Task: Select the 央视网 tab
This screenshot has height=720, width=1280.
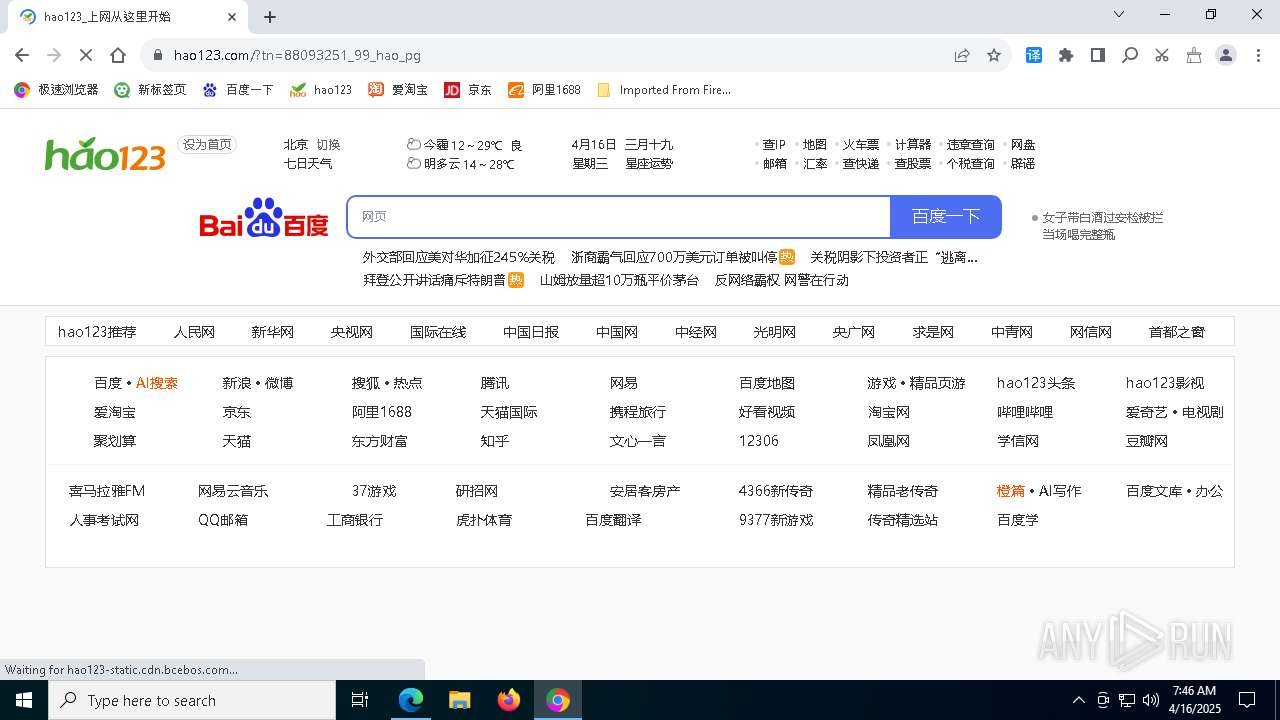Action: click(352, 332)
